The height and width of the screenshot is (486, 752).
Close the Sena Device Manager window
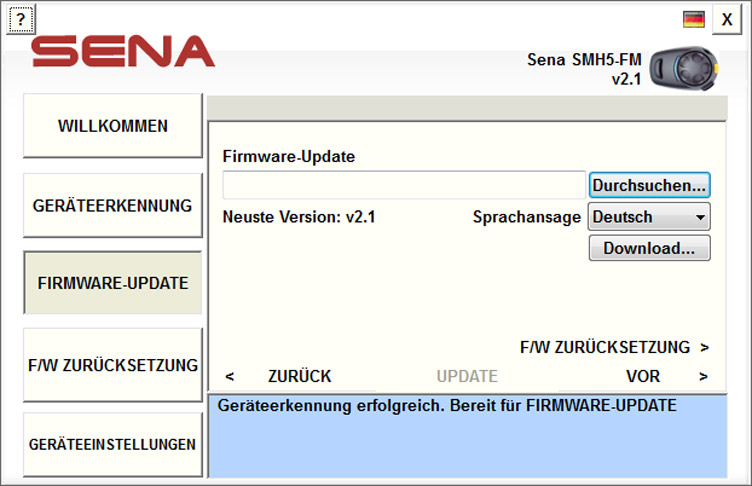click(727, 20)
